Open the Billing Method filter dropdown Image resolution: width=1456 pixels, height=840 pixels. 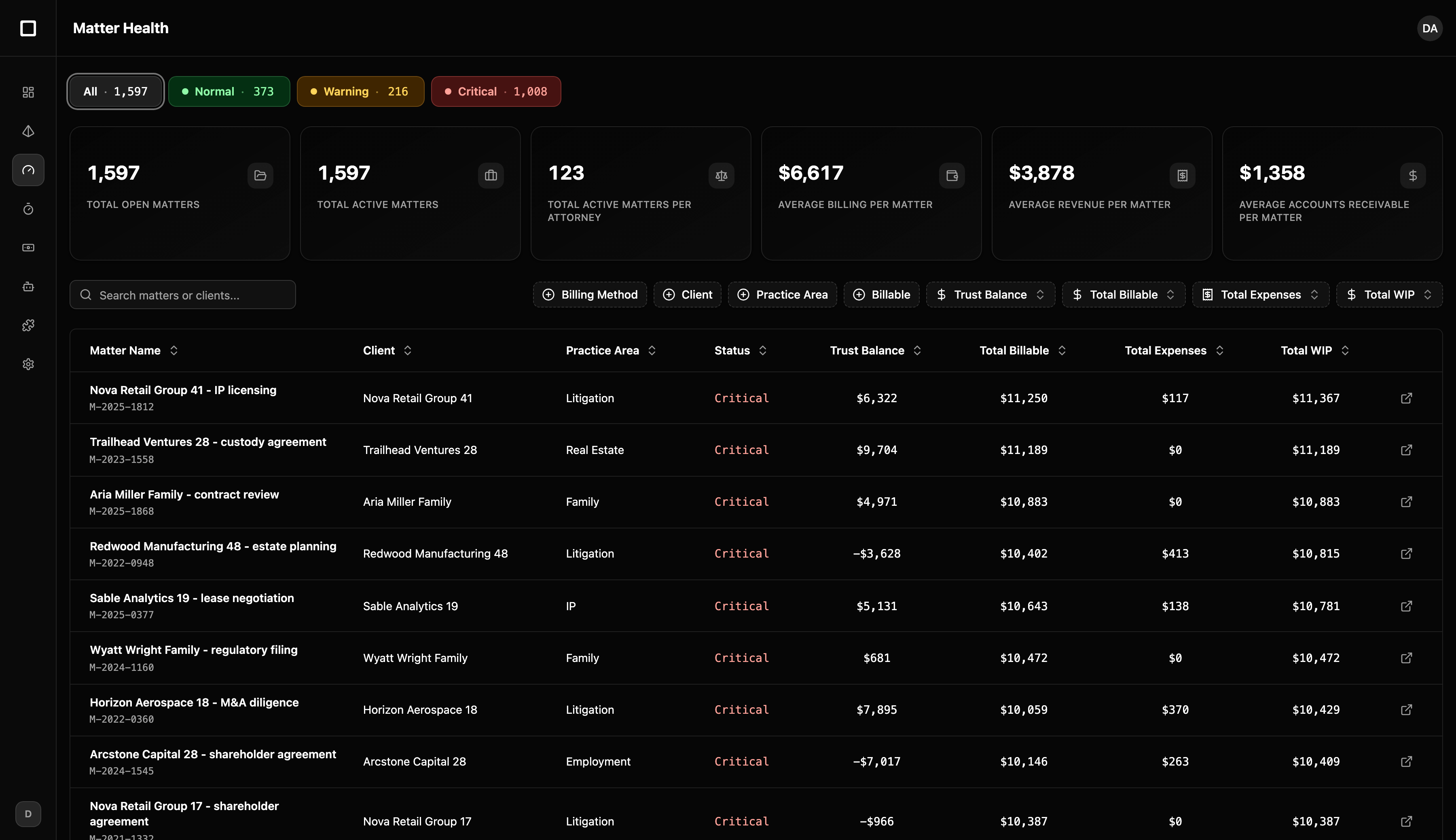pos(590,295)
